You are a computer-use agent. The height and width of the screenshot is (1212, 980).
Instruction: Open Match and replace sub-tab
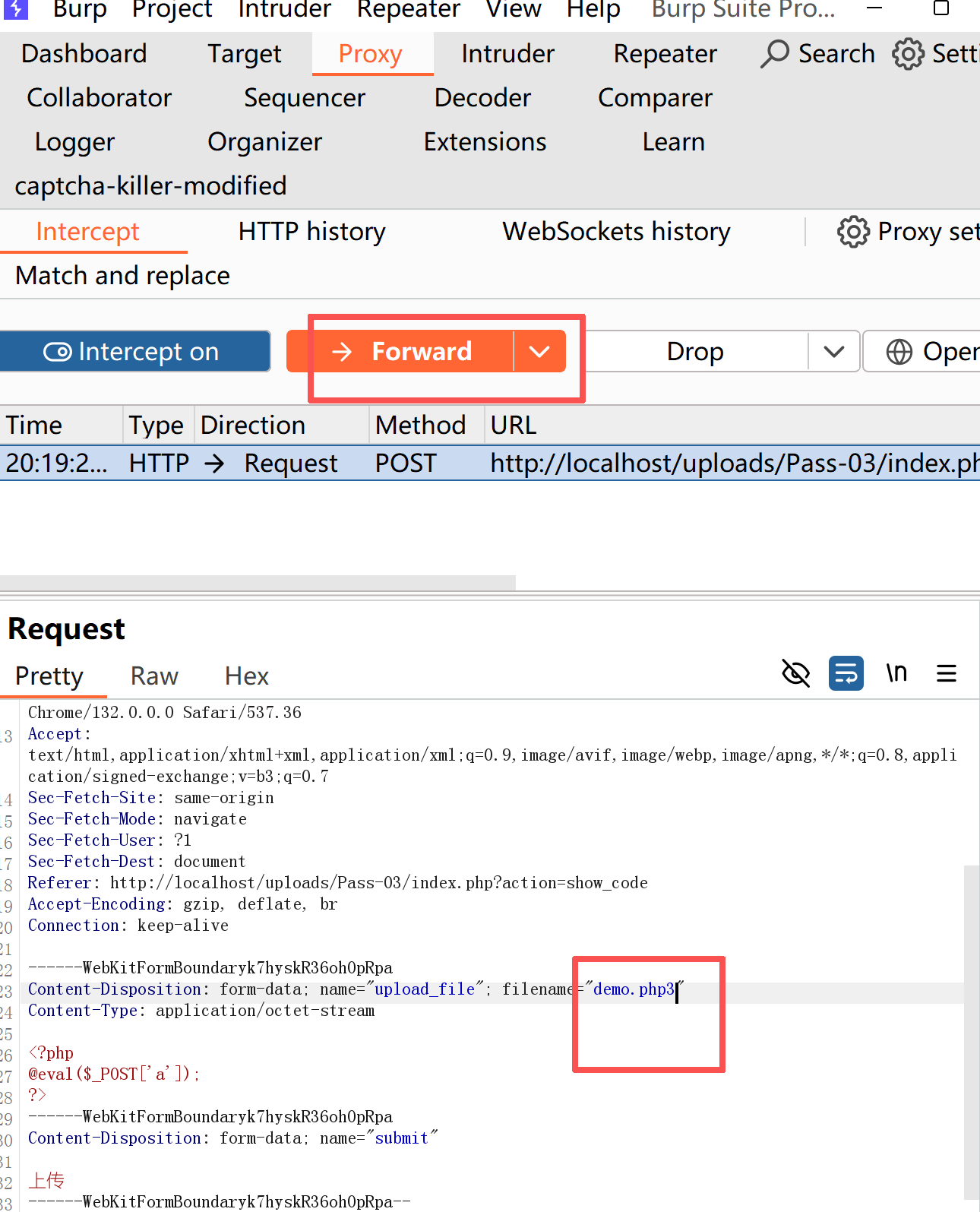[122, 276]
